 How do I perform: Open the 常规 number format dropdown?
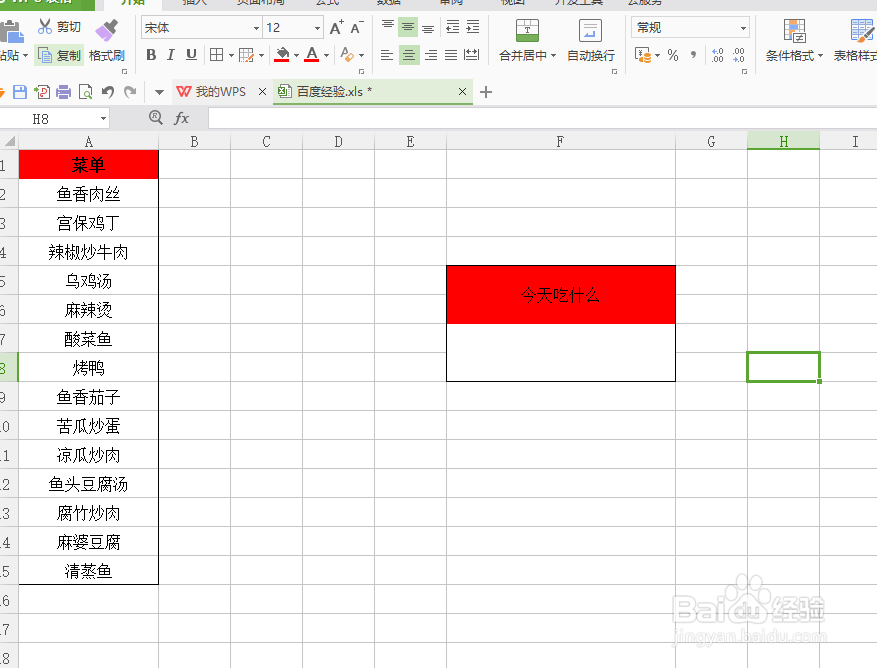coord(743,27)
